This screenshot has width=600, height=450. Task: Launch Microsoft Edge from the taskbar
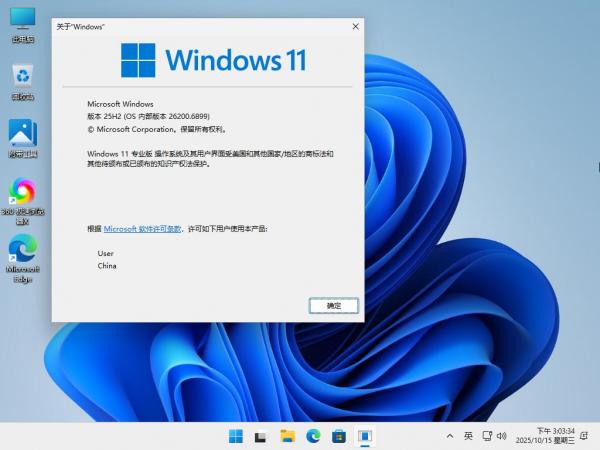coord(313,436)
